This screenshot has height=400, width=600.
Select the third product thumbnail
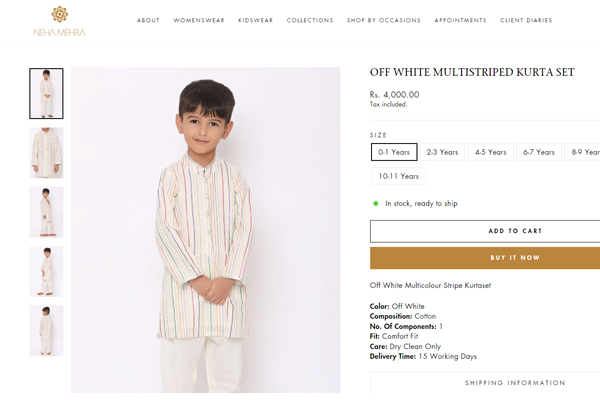coord(46,212)
